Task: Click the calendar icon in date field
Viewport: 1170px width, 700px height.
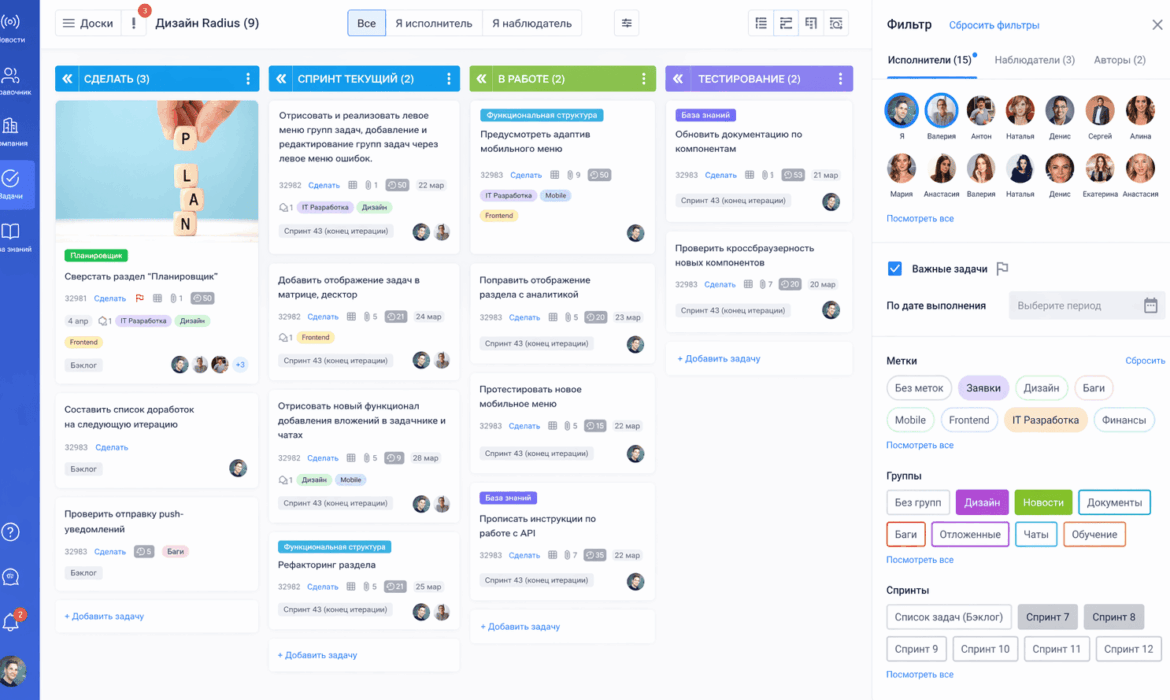Action: coord(1150,306)
